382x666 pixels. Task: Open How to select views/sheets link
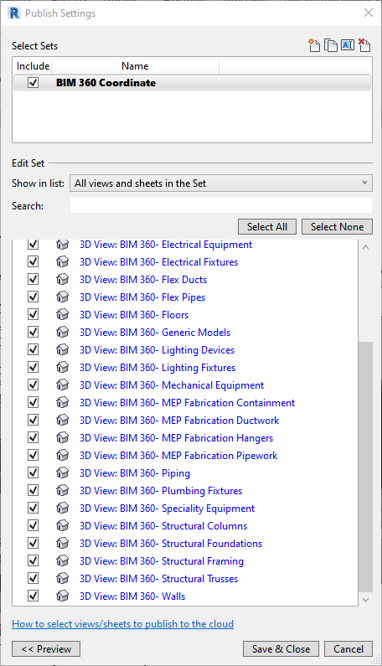coord(123,624)
